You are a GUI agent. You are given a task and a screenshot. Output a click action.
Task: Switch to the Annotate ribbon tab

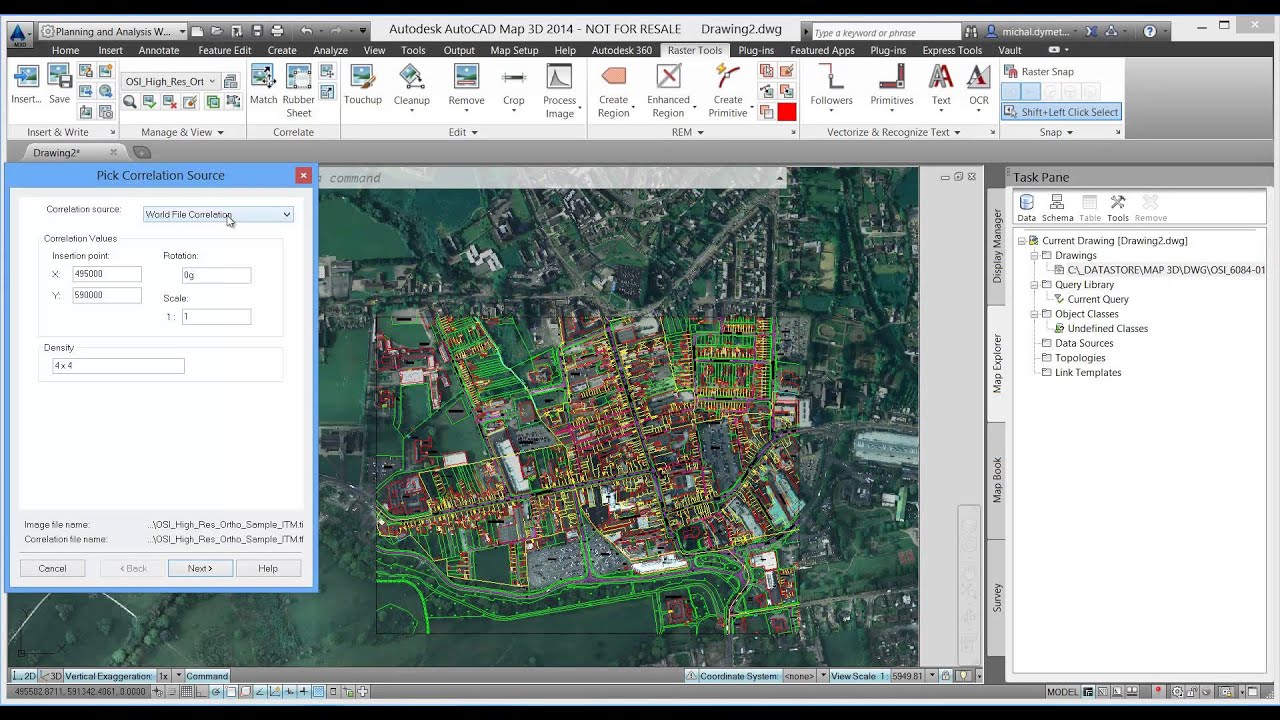tap(159, 50)
